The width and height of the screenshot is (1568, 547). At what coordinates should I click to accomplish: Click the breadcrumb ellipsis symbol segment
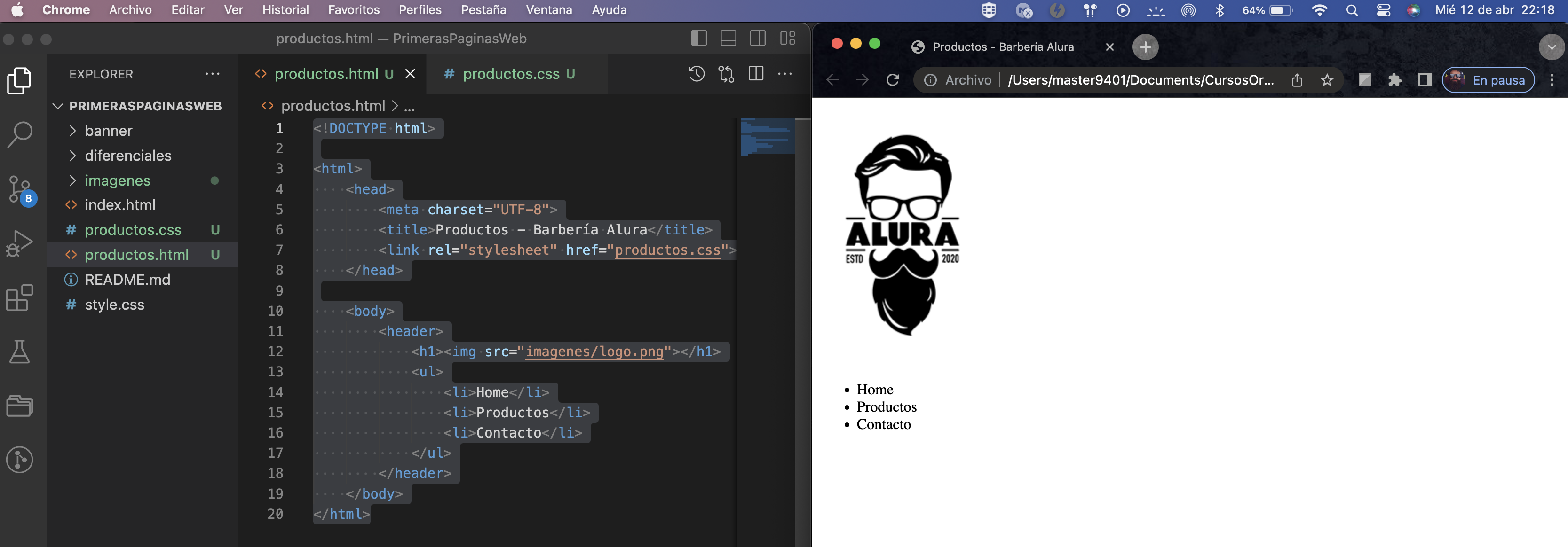pos(410,107)
